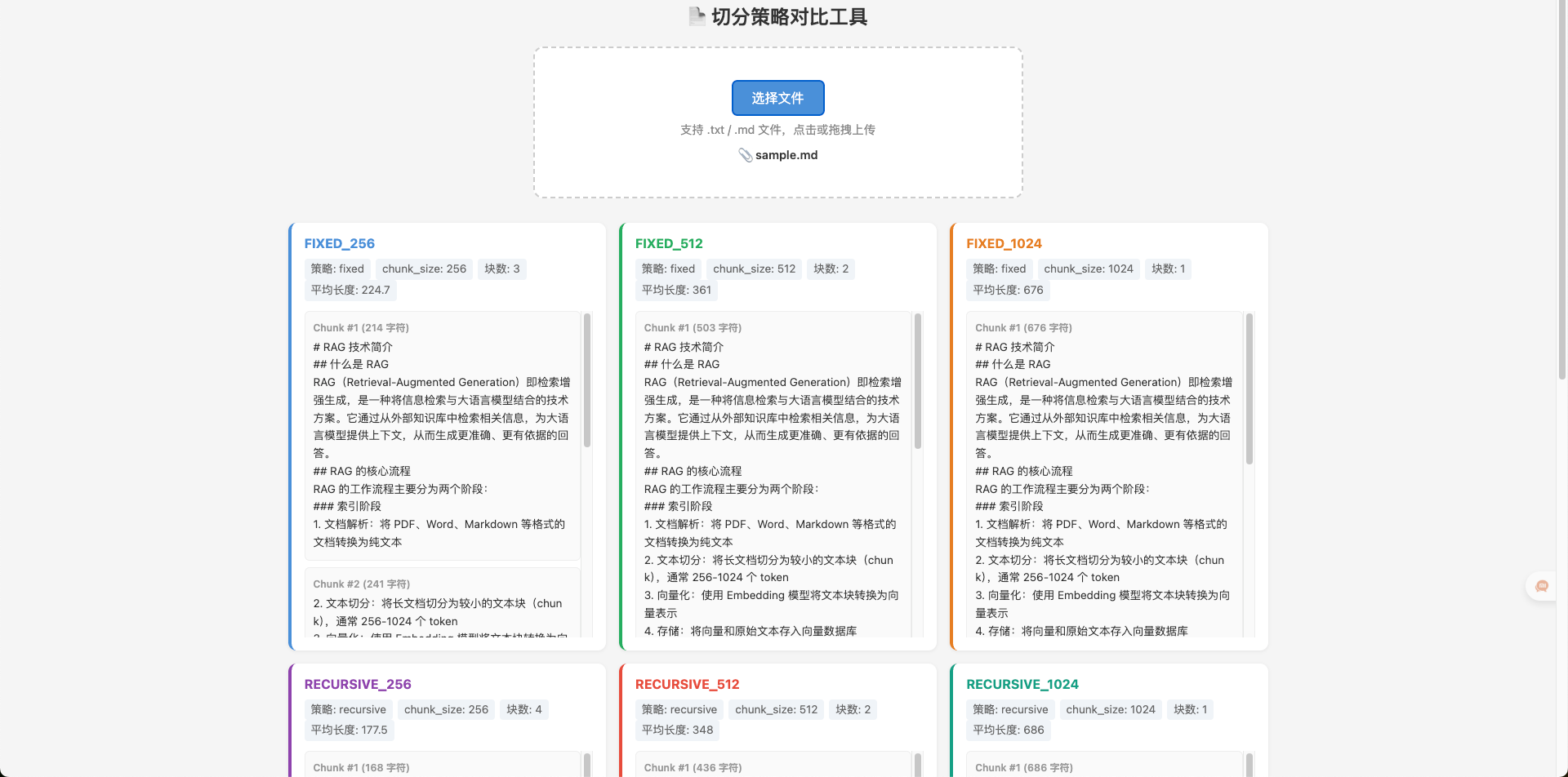
Task: Click the 策略: fixed tag in FIXED_512
Action: click(668, 269)
